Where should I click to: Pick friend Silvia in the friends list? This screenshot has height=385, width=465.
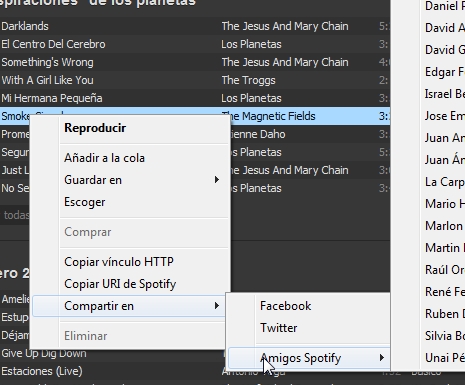coord(445,336)
